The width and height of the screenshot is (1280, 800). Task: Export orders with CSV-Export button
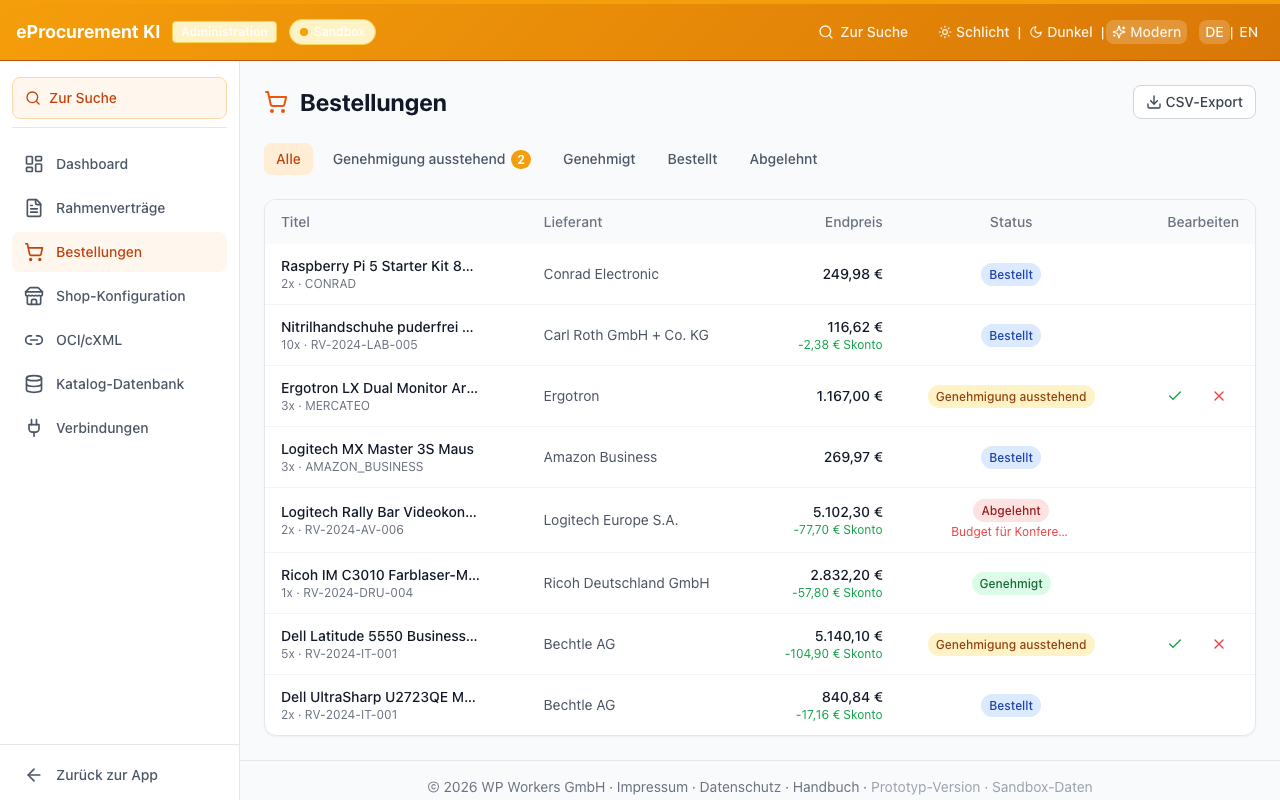(x=1194, y=102)
